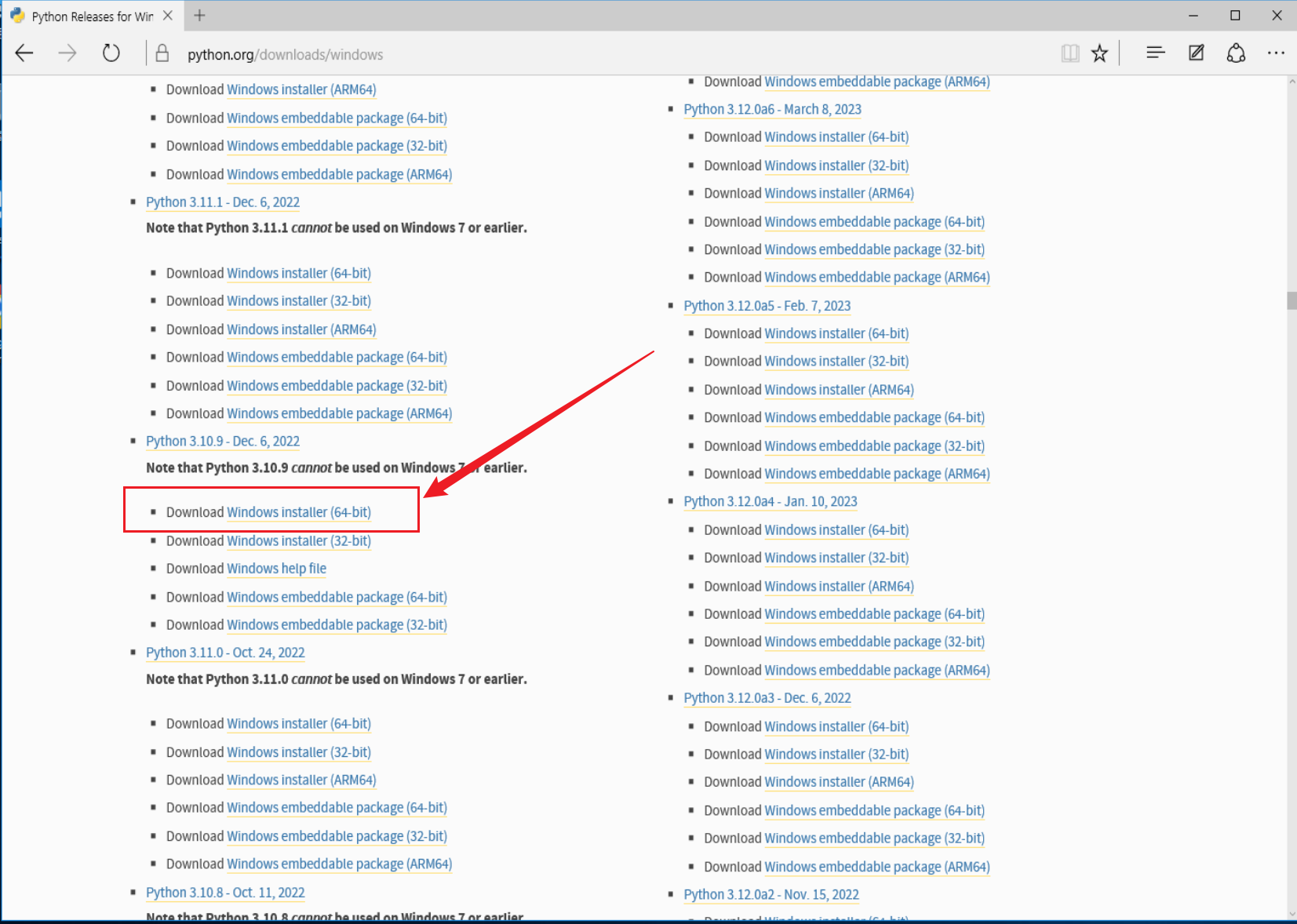This screenshot has width=1297, height=924.
Task: Get Python 3.11.1 embeddable package (ARM64)
Action: (339, 413)
